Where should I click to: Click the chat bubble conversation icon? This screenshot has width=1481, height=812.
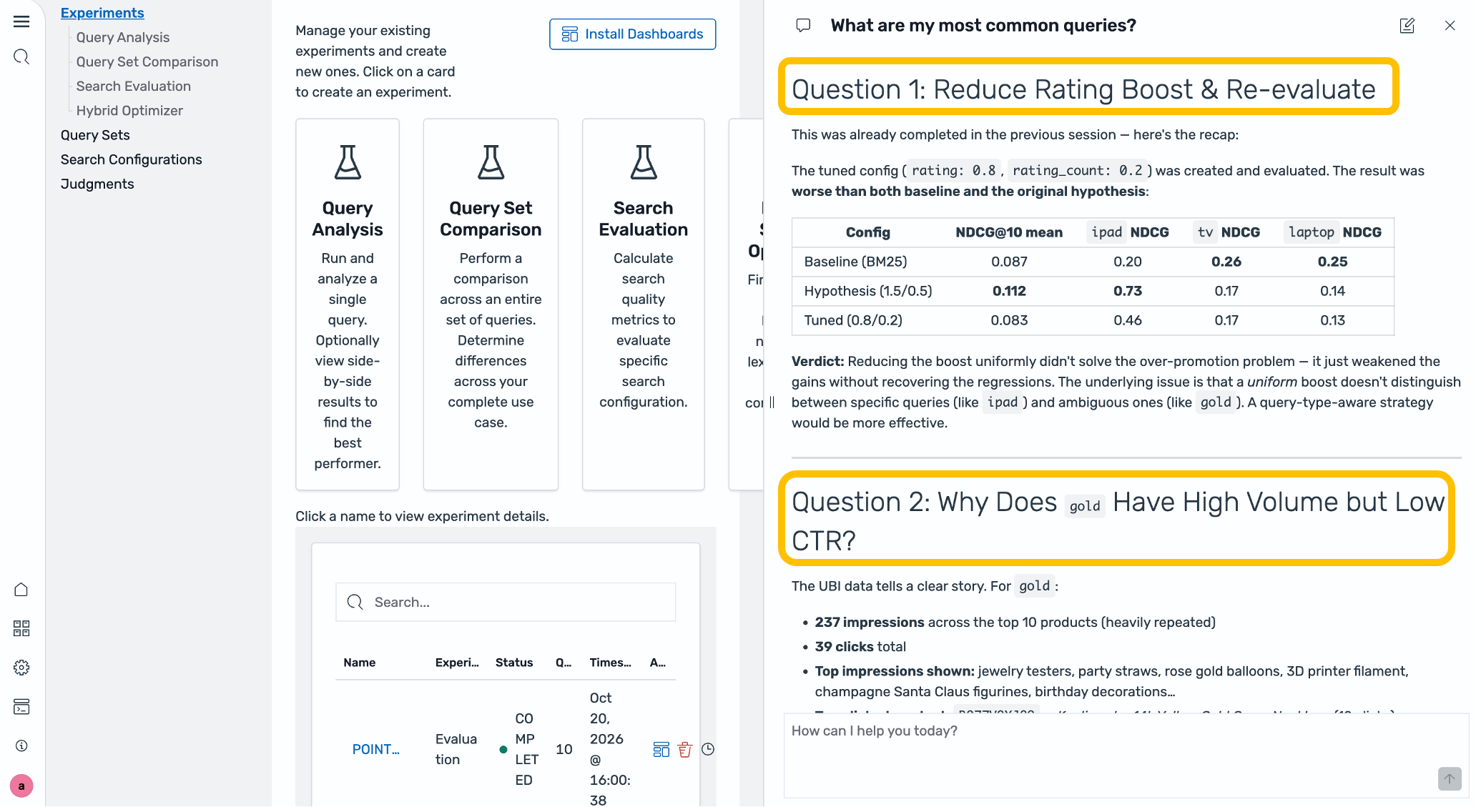tap(803, 26)
